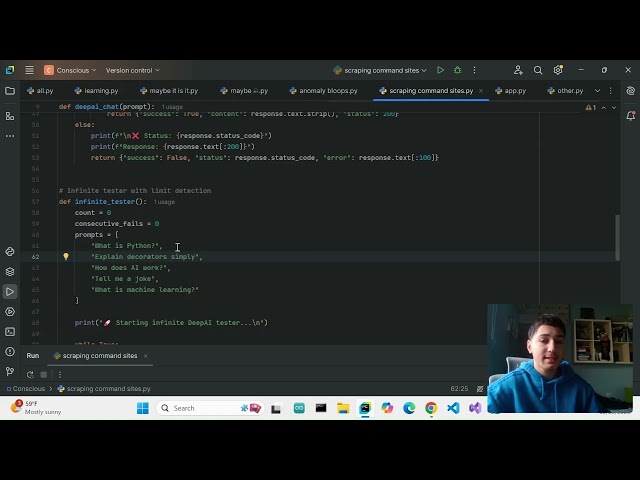Viewport: 640px width, 480px height.
Task: Show more tool windows ellipsis
Action: tap(10, 136)
